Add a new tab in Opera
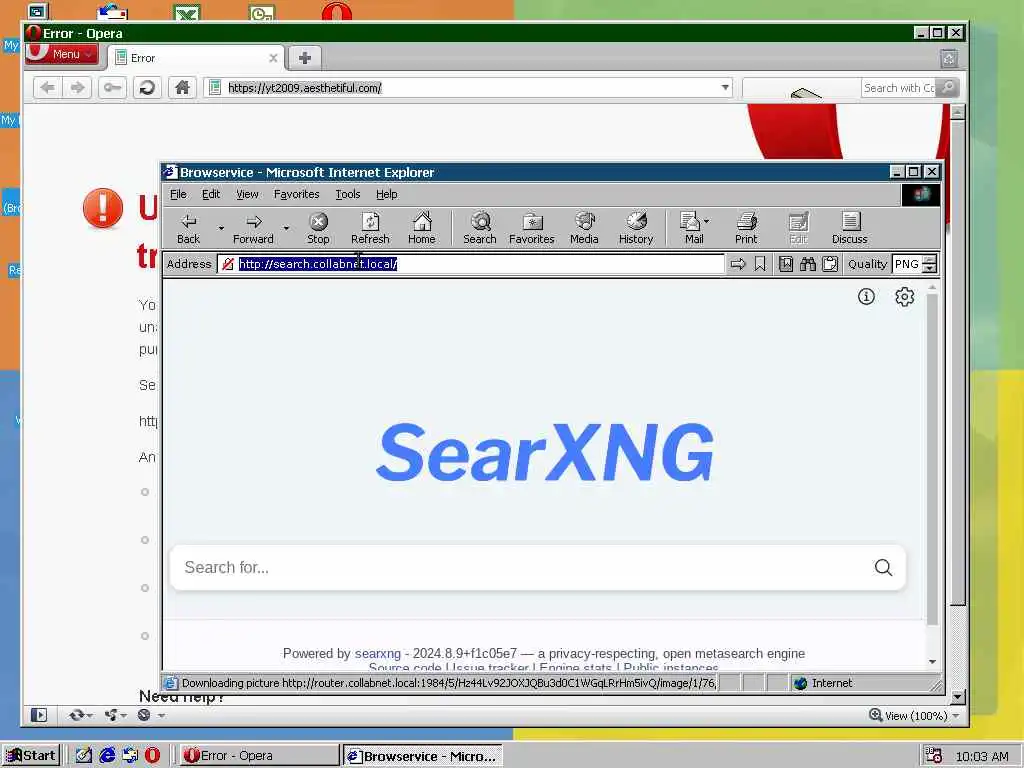Image resolution: width=1024 pixels, height=768 pixels. [304, 58]
